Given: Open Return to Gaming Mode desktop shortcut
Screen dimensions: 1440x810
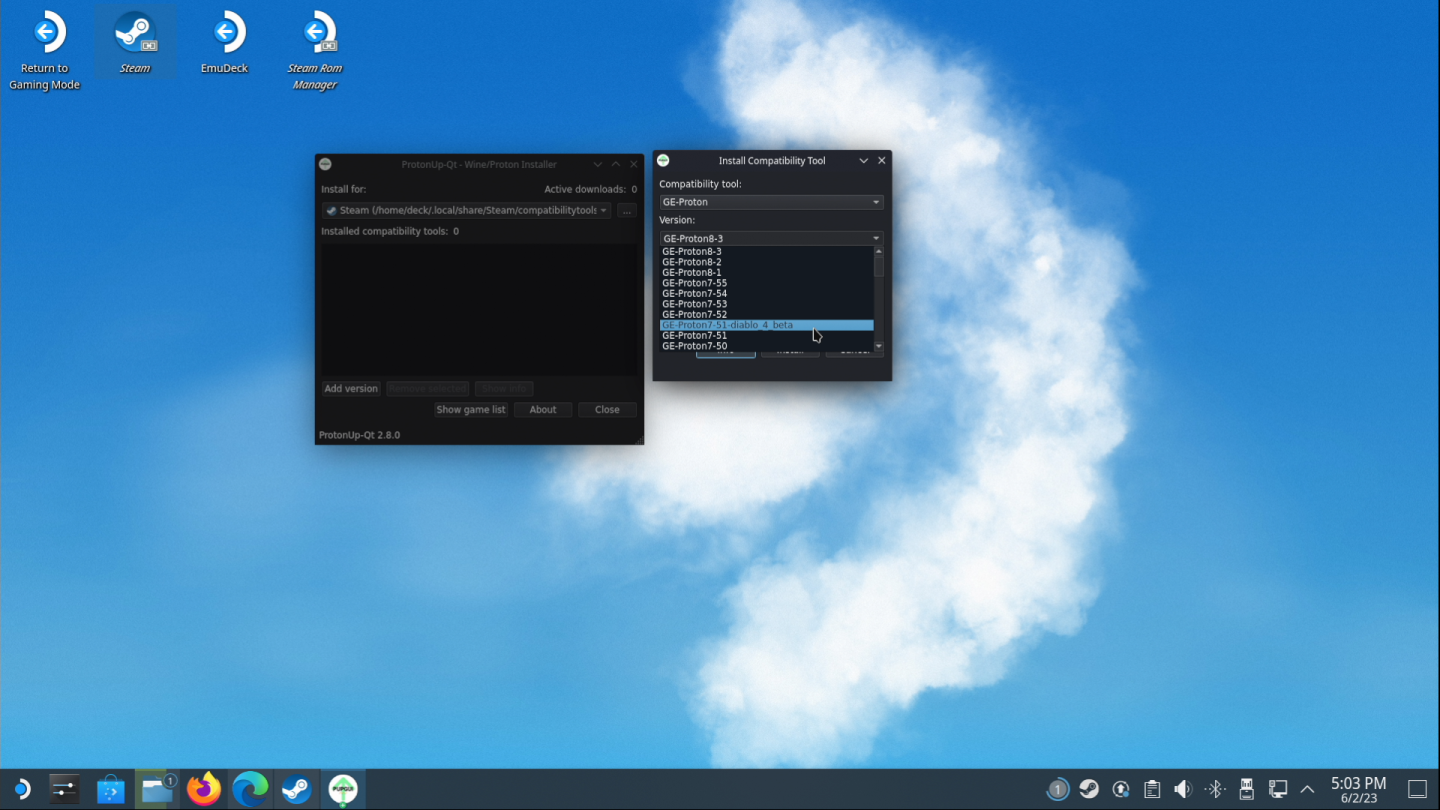Looking at the screenshot, I should (x=44, y=51).
